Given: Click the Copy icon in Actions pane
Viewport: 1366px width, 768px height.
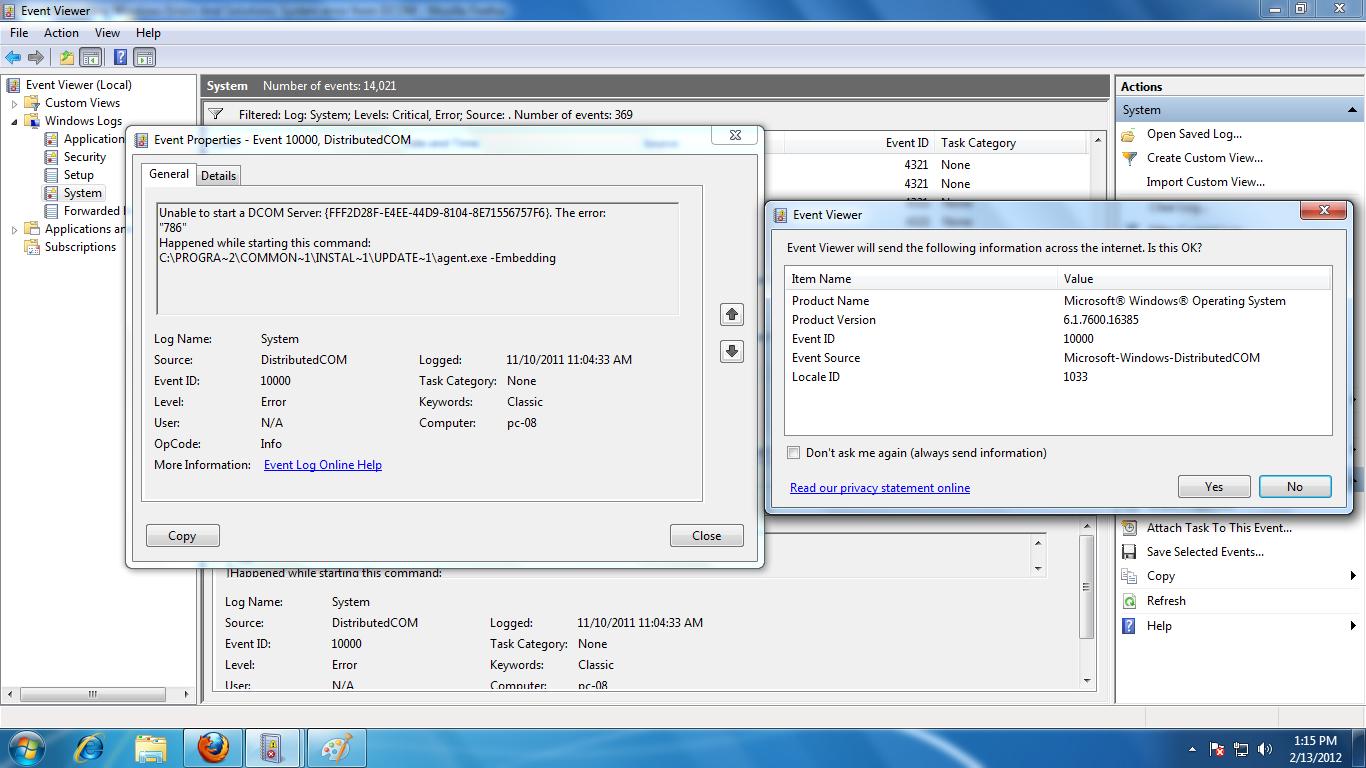Looking at the screenshot, I should click(x=1129, y=576).
